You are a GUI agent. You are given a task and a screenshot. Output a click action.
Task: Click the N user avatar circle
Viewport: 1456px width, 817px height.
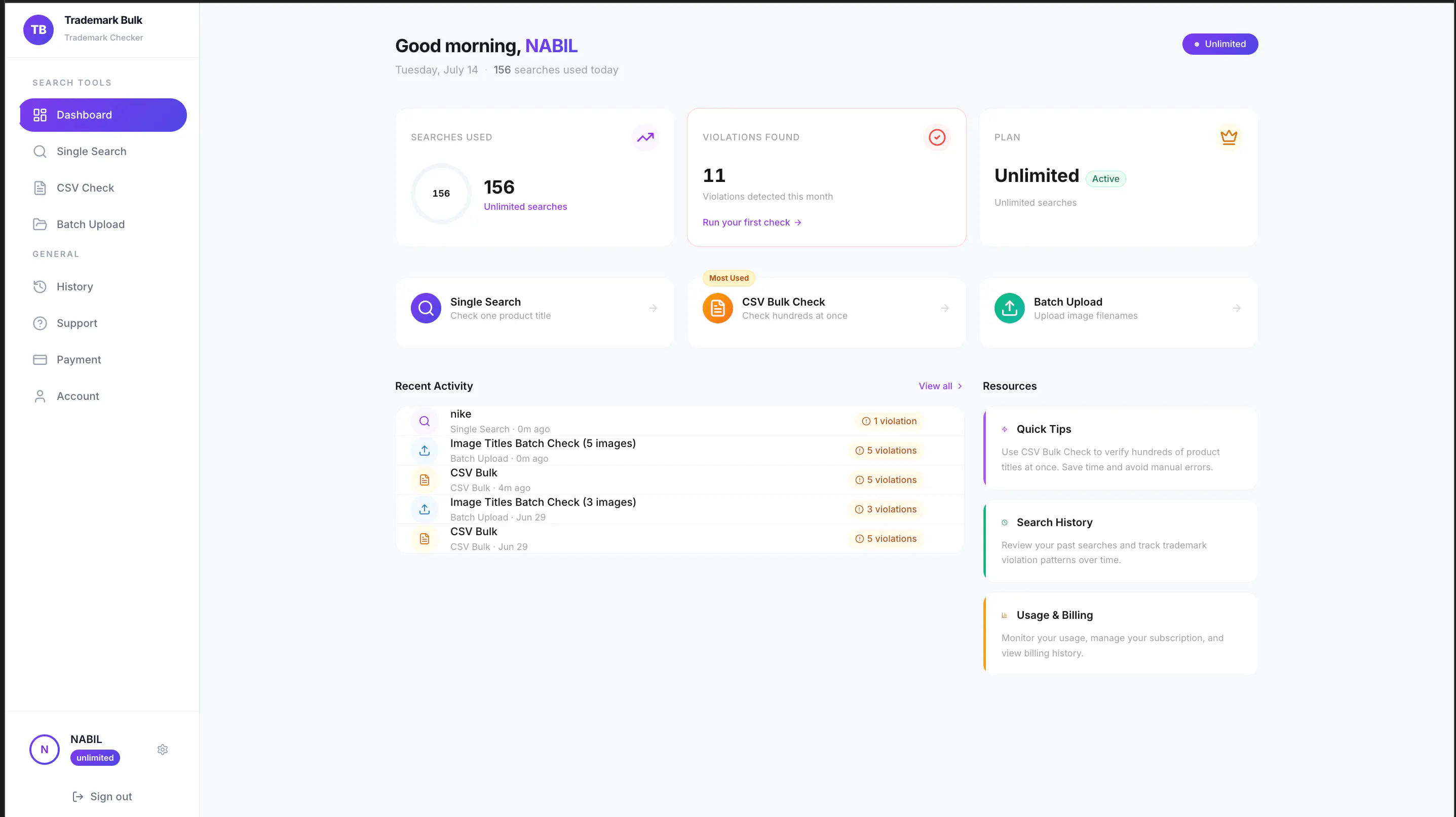(x=44, y=750)
